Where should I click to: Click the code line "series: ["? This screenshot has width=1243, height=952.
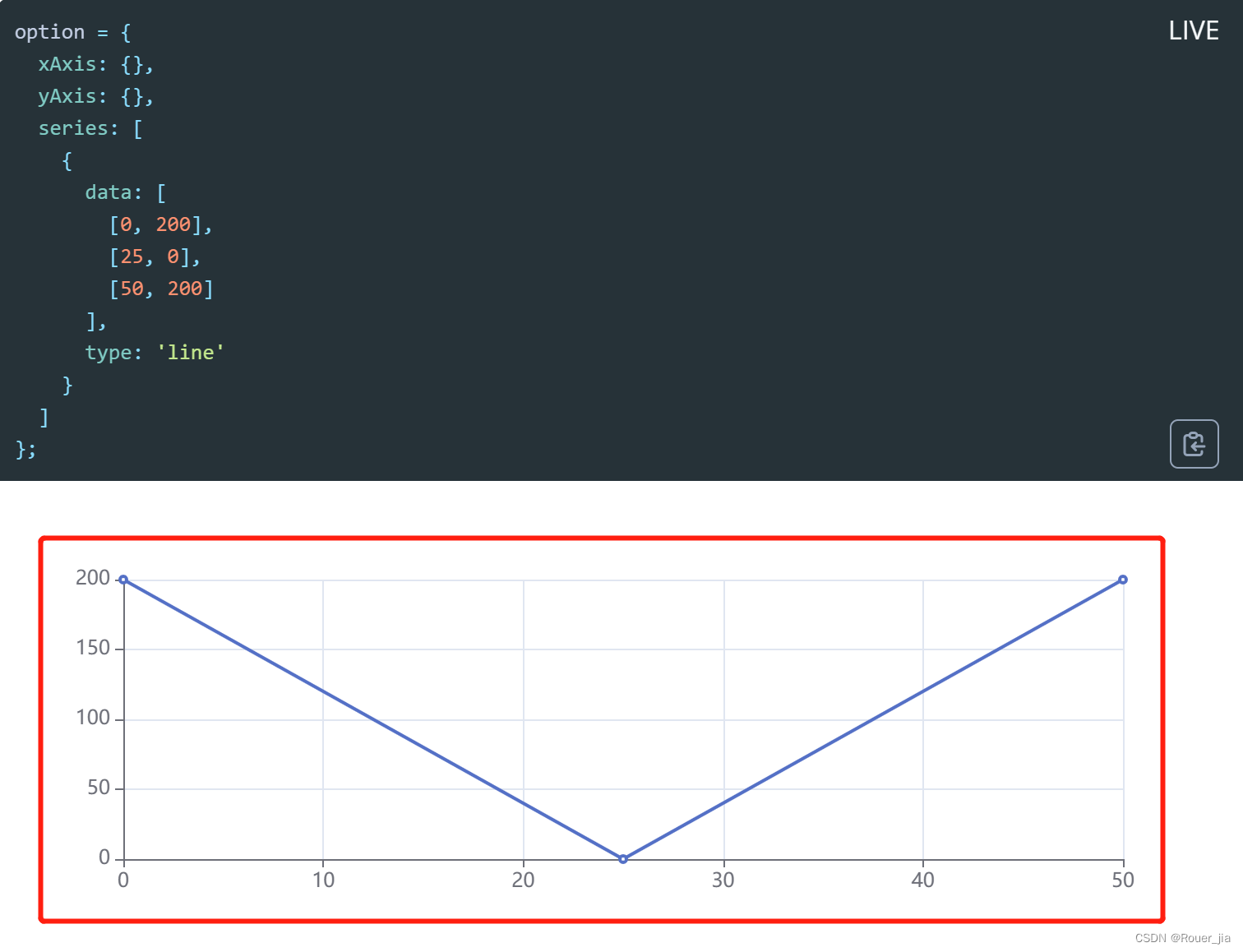click(x=90, y=128)
